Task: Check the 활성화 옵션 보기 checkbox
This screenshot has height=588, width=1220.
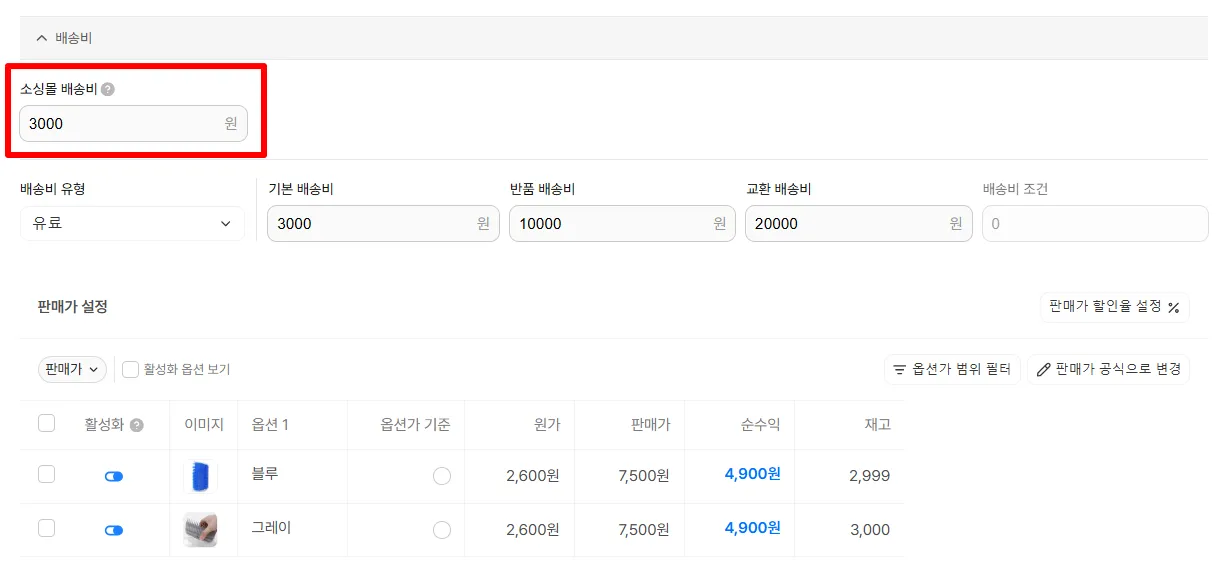Action: pyautogui.click(x=130, y=369)
